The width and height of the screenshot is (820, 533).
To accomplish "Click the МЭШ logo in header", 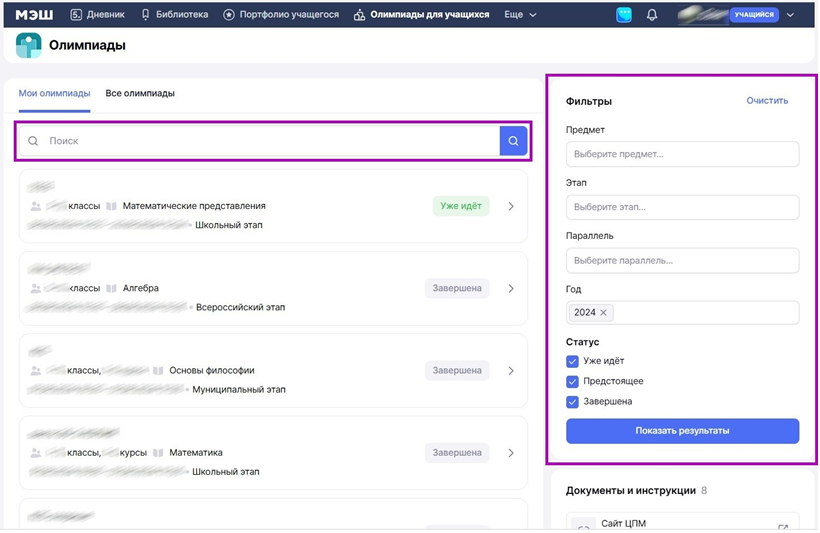I will [x=34, y=15].
